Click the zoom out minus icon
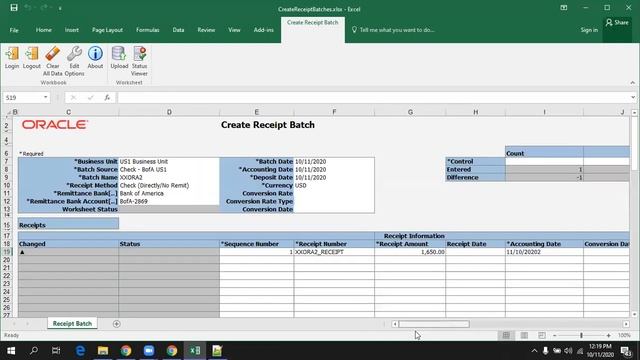The height and width of the screenshot is (360, 640). tap(555, 336)
